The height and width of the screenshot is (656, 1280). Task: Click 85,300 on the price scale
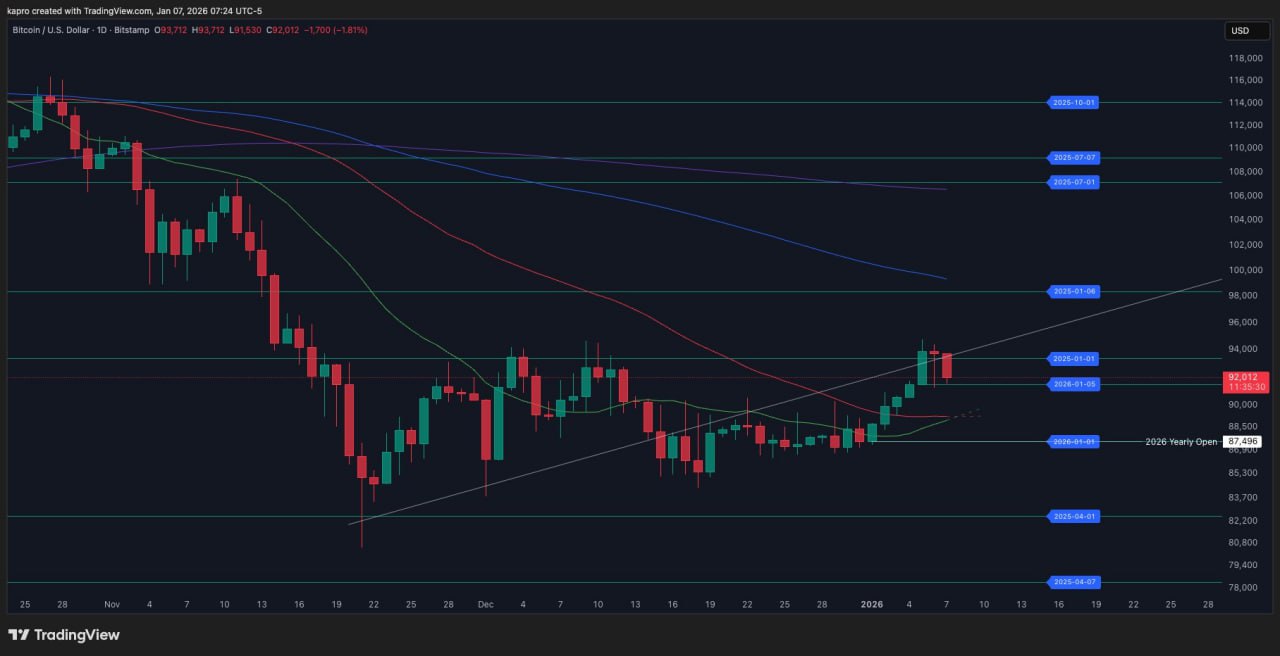pyautogui.click(x=1243, y=474)
